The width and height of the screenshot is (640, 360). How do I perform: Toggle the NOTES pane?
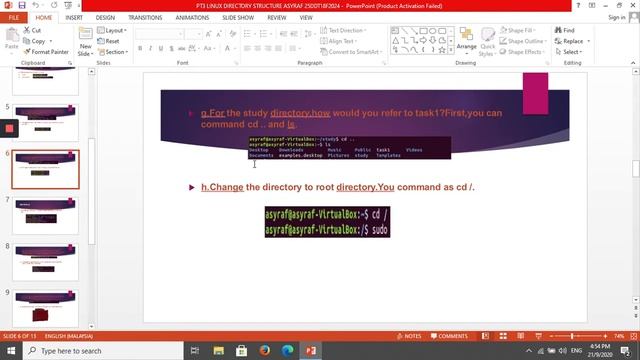409,336
